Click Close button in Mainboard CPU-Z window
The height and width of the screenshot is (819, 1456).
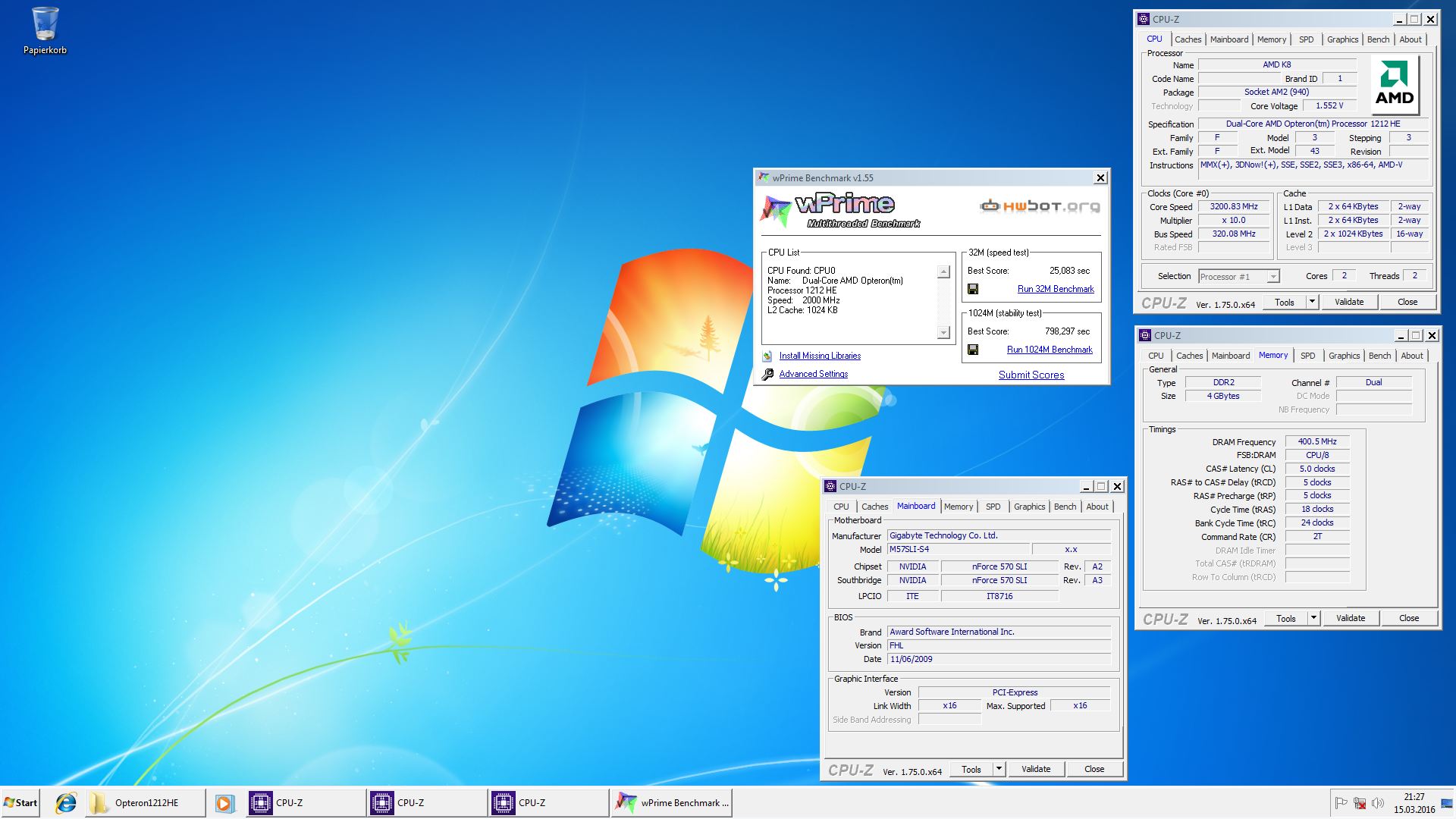(x=1094, y=769)
